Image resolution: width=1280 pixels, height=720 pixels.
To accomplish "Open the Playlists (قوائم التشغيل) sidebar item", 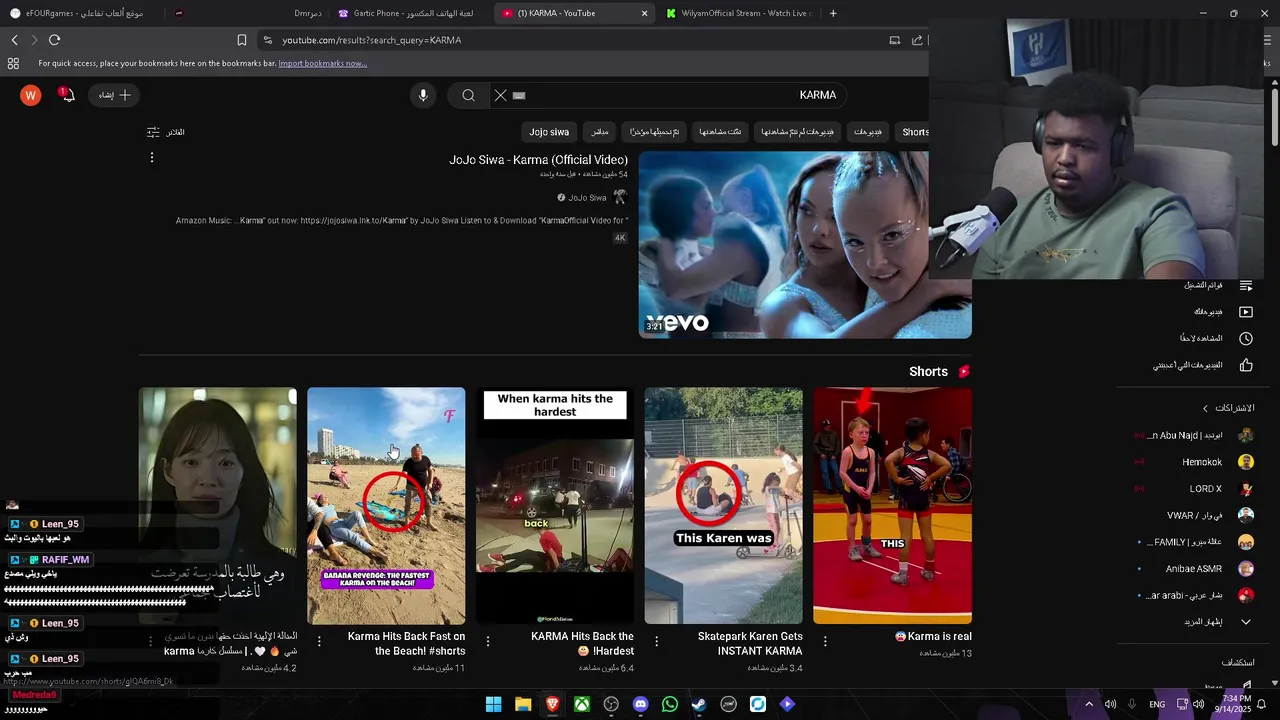I will coord(1215,285).
